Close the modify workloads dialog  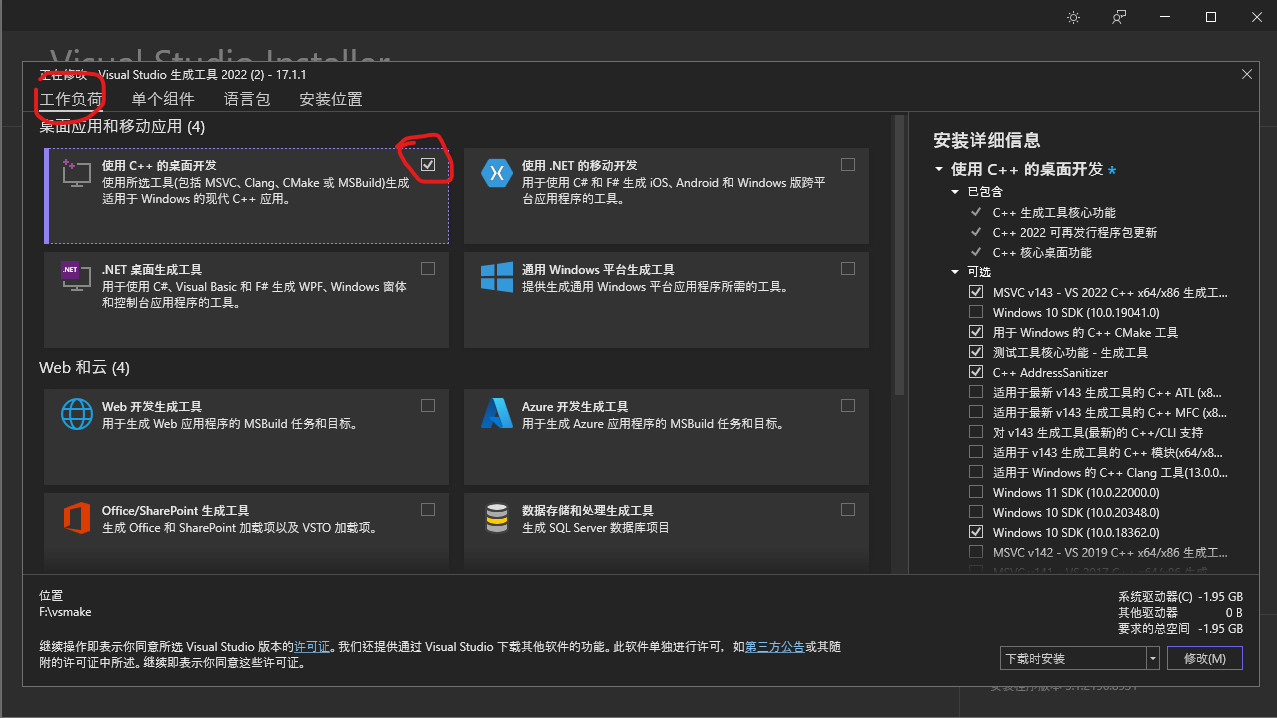pos(1246,74)
